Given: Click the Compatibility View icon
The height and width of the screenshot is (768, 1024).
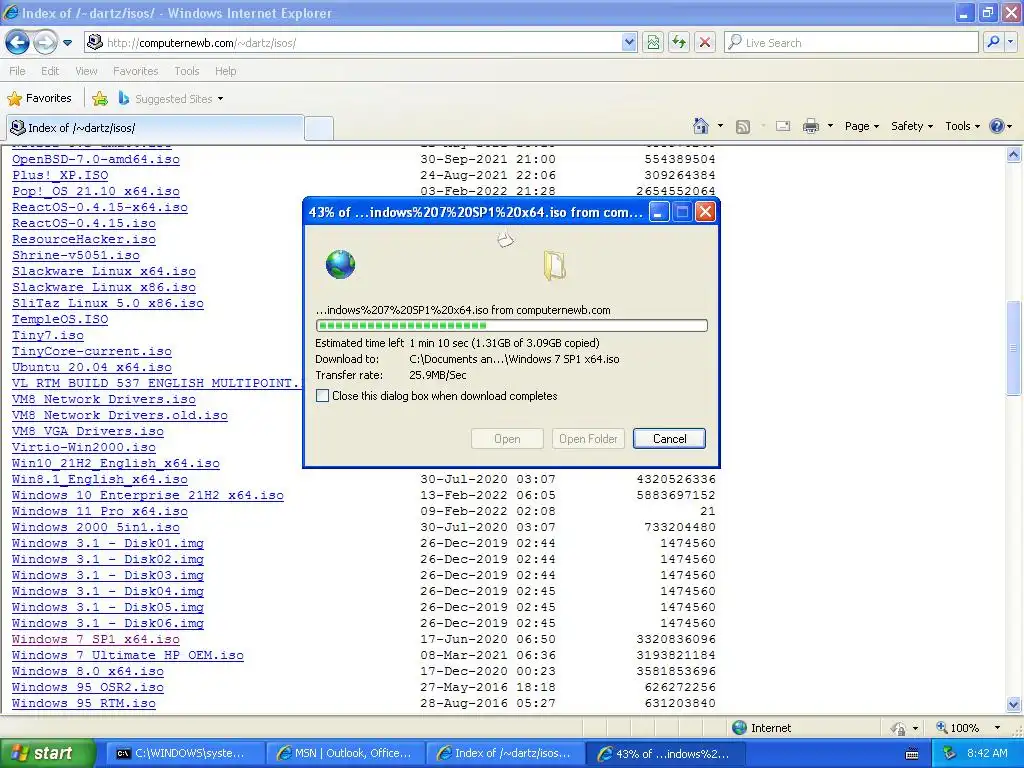Looking at the screenshot, I should click(653, 42).
